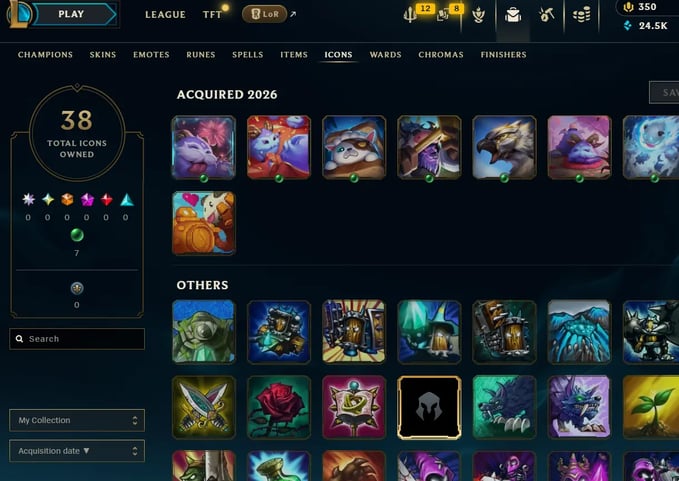
Task: Open the cards icon with badge 8
Action: coord(443,16)
